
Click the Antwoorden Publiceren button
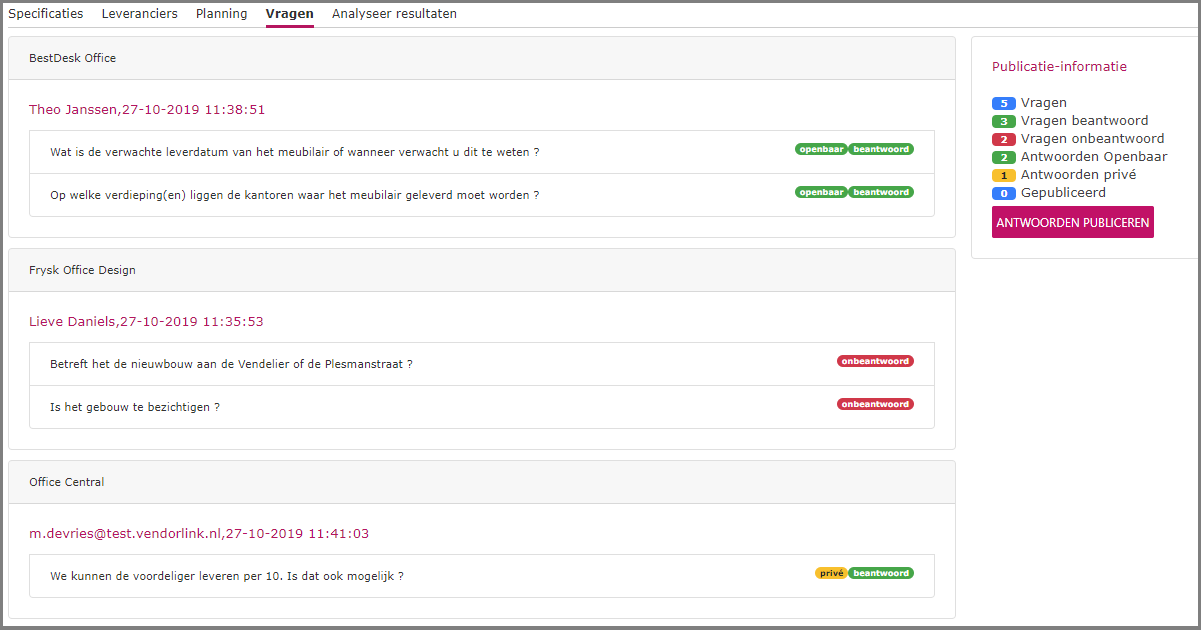click(x=1073, y=223)
